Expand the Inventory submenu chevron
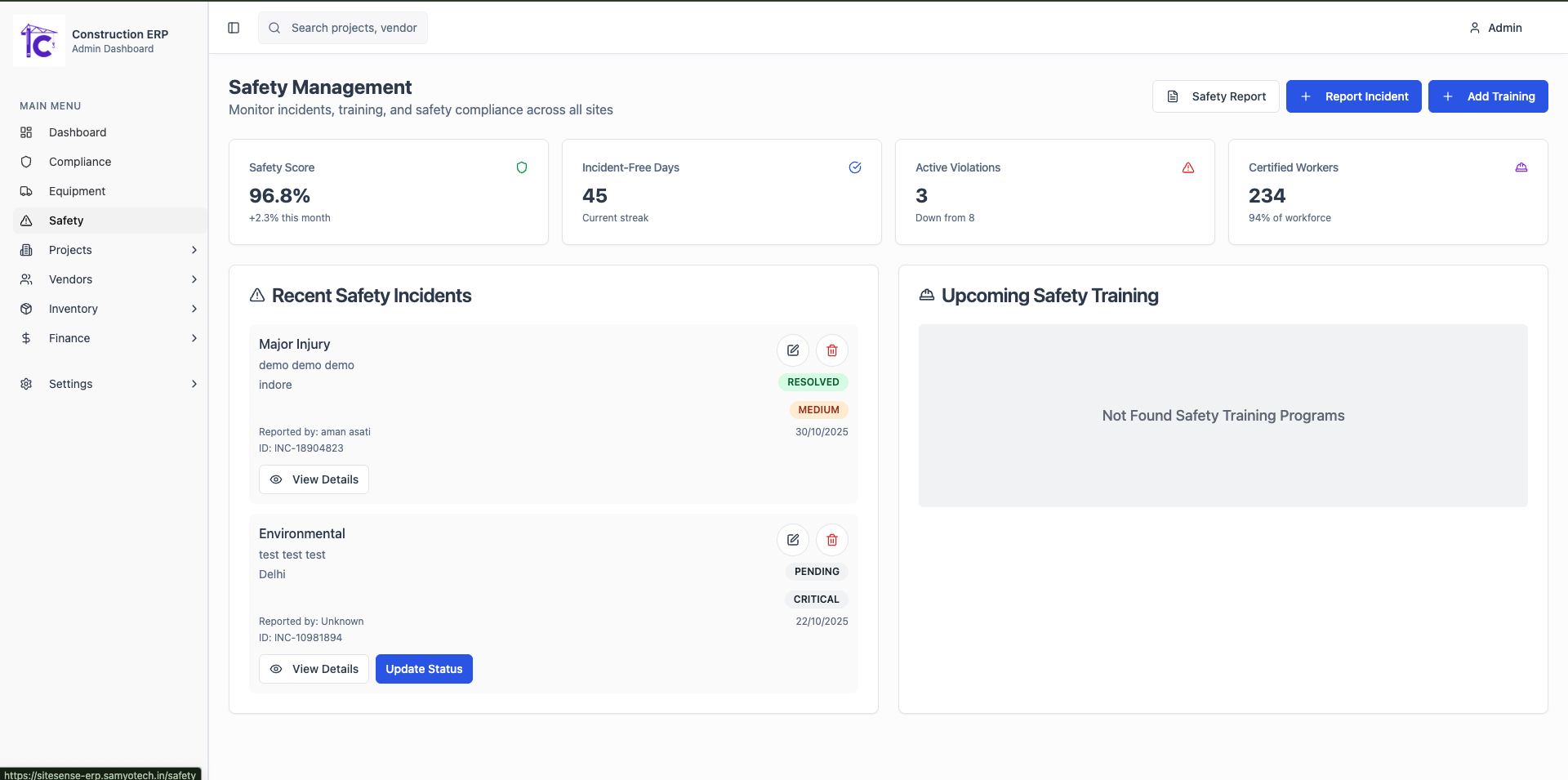The image size is (1568, 780). coord(194,309)
